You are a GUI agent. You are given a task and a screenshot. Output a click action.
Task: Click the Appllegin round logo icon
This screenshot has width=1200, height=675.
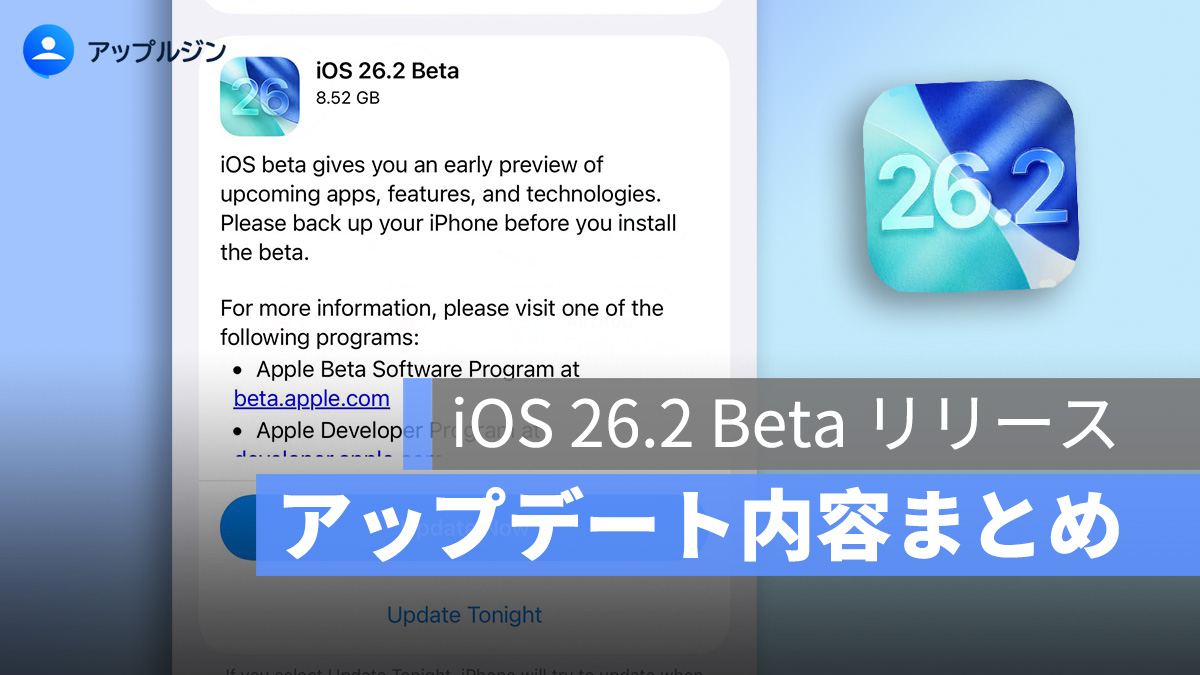pos(48,50)
